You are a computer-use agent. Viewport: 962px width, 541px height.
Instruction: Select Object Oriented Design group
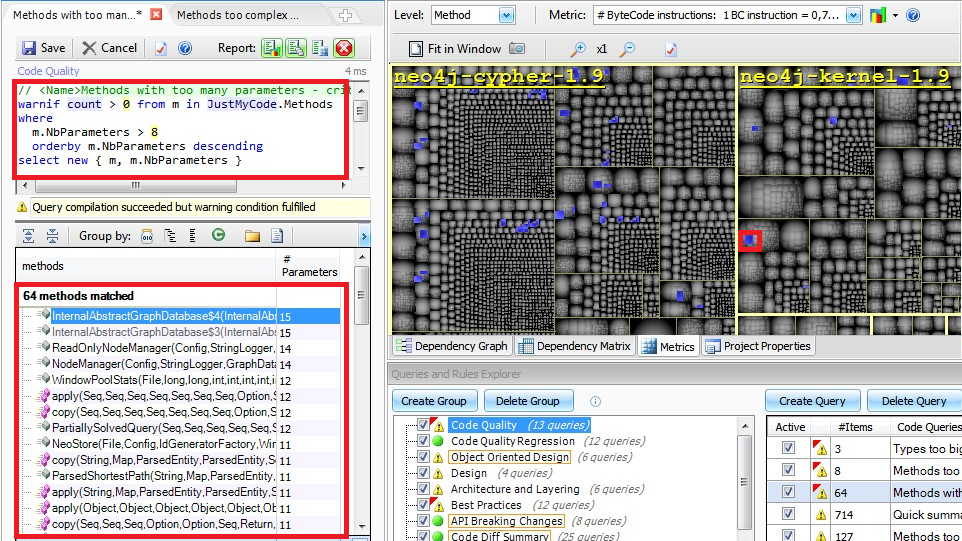click(x=510, y=457)
